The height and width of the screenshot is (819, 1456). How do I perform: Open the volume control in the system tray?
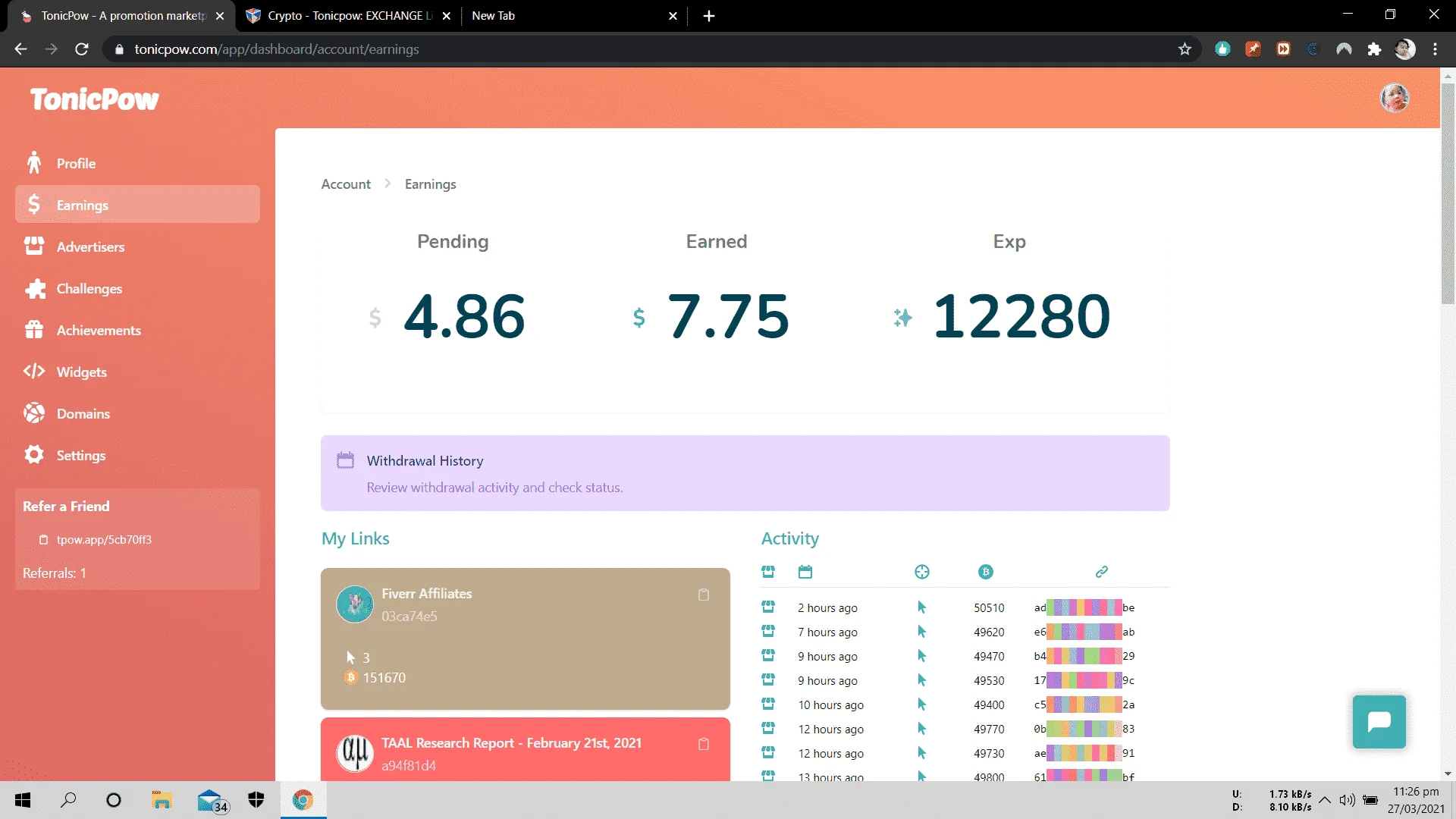coord(1348,800)
